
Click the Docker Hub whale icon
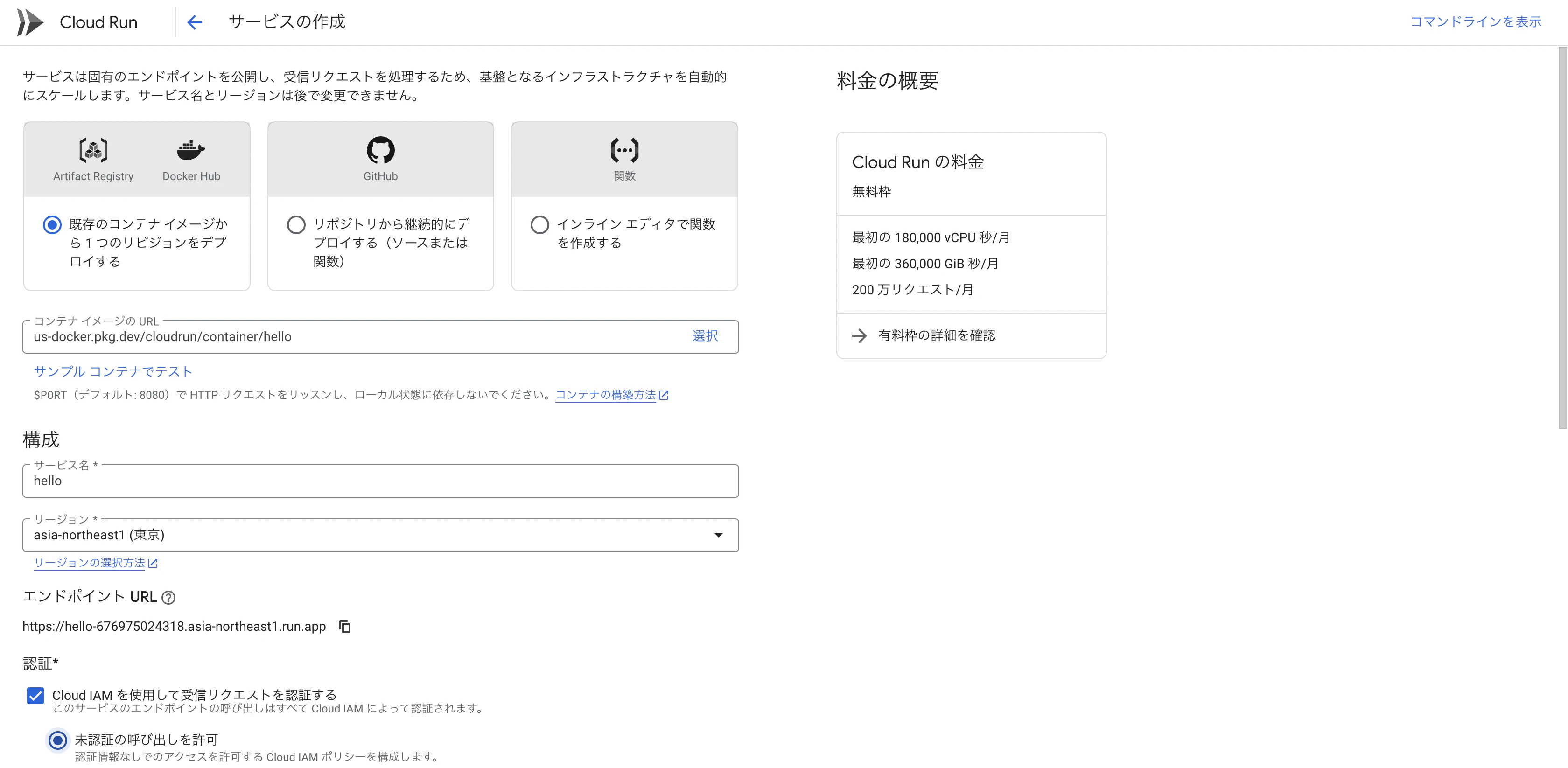tap(191, 150)
